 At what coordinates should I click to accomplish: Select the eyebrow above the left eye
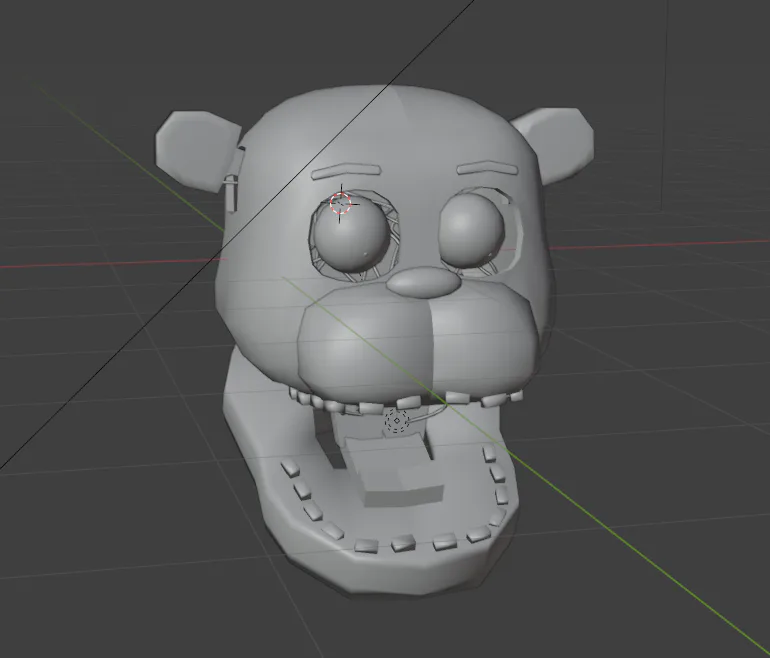click(x=346, y=172)
